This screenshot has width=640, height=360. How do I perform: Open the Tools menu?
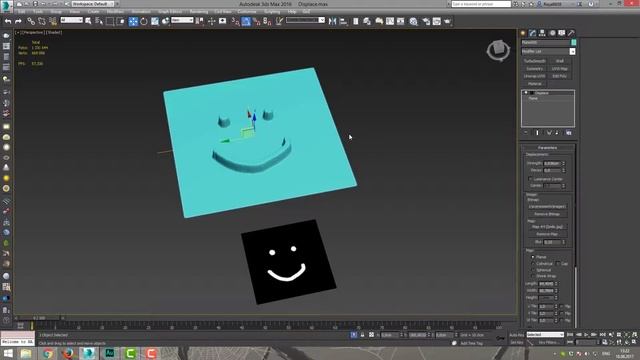tap(38, 12)
